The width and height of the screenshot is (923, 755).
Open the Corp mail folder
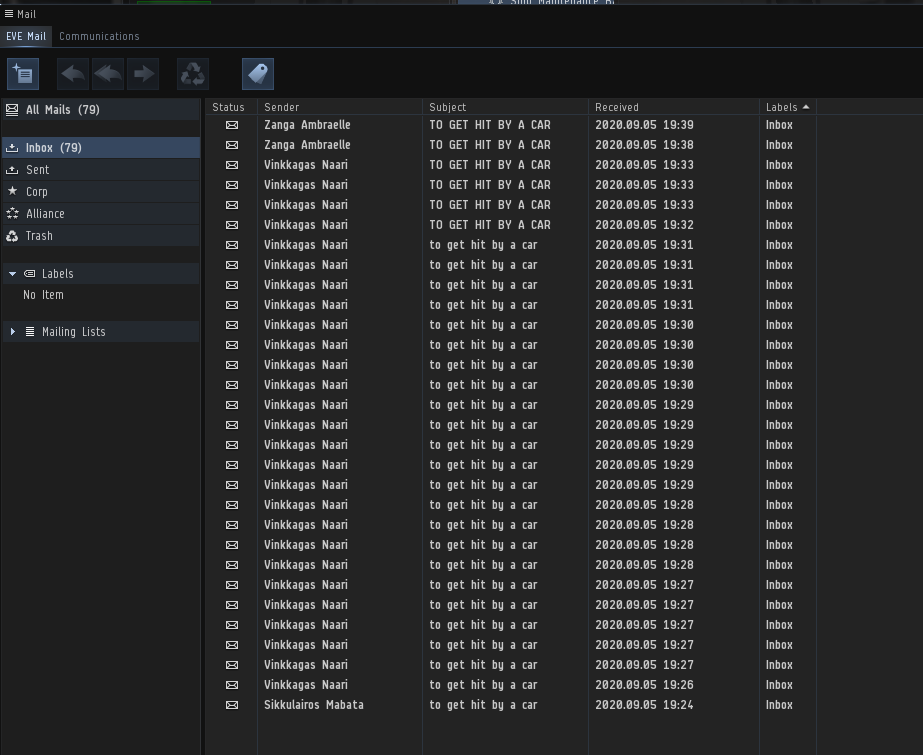tap(101, 191)
